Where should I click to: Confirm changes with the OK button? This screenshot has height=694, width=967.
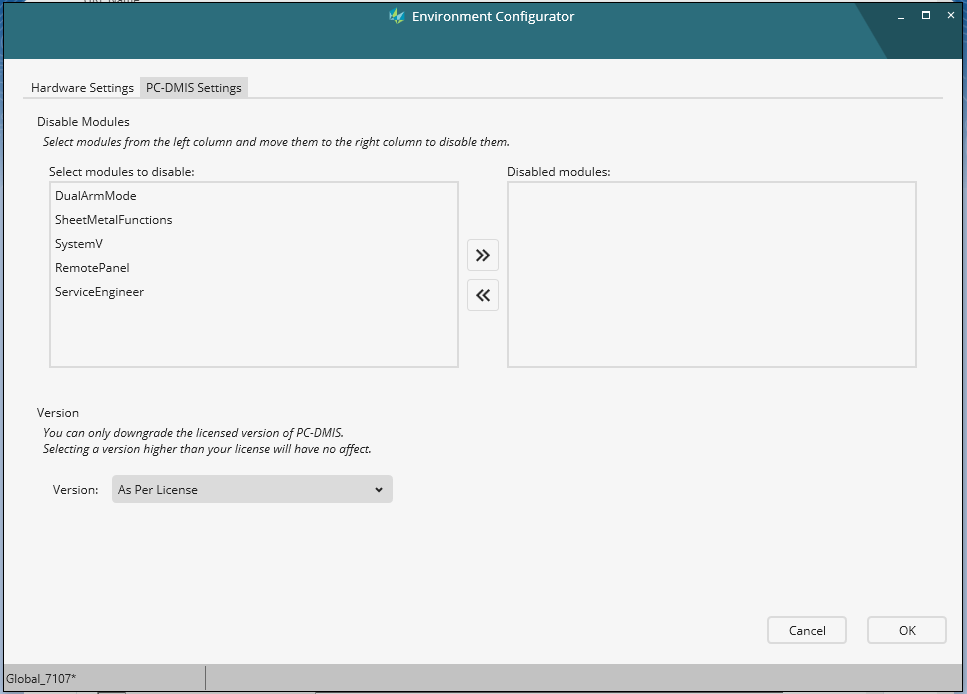[x=906, y=630]
